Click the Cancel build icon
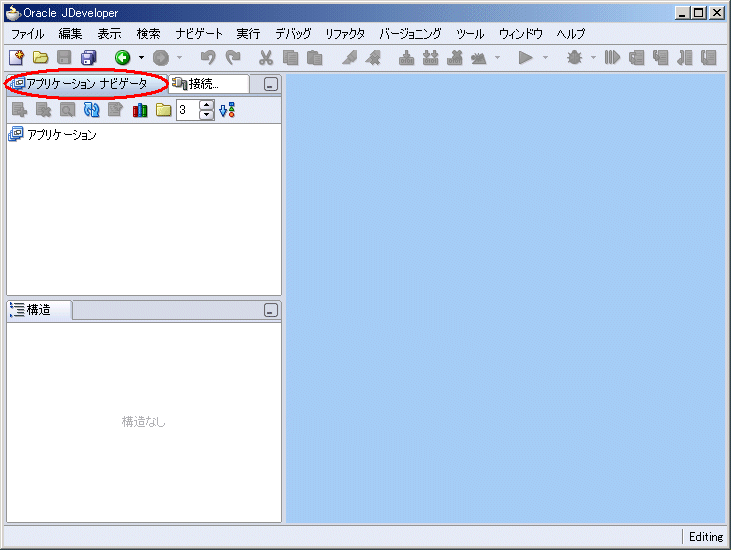731x550 pixels. (455, 58)
